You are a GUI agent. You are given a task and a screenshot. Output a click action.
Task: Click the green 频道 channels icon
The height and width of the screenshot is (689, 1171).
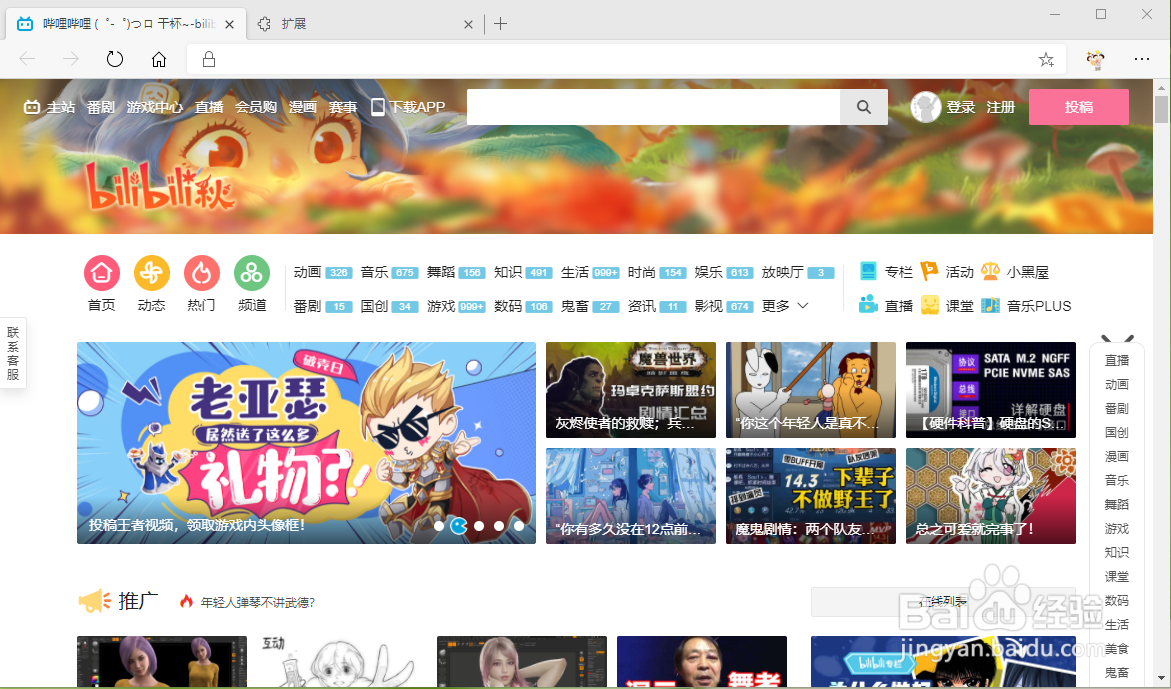point(251,271)
